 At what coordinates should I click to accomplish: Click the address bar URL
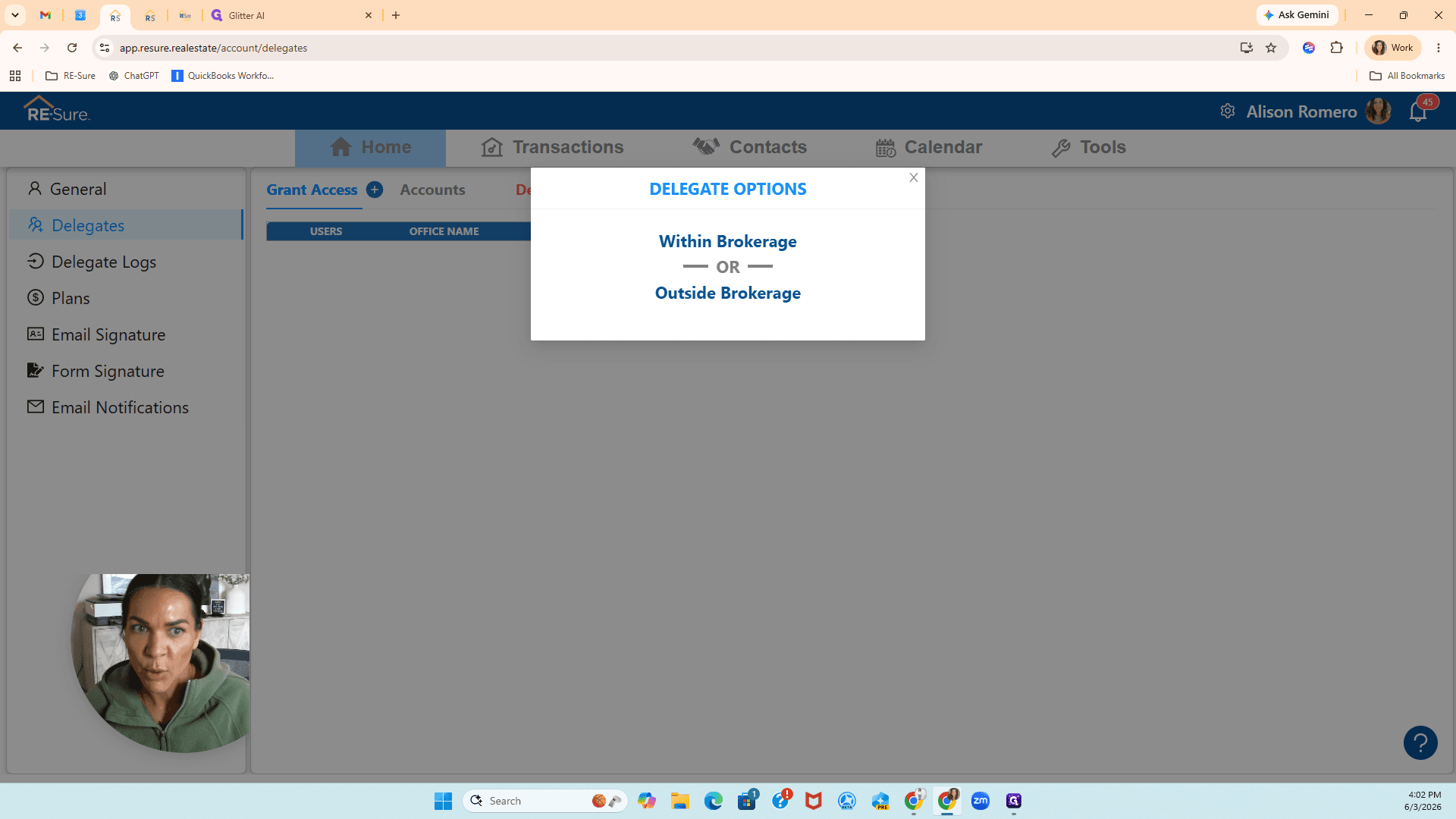point(213,48)
